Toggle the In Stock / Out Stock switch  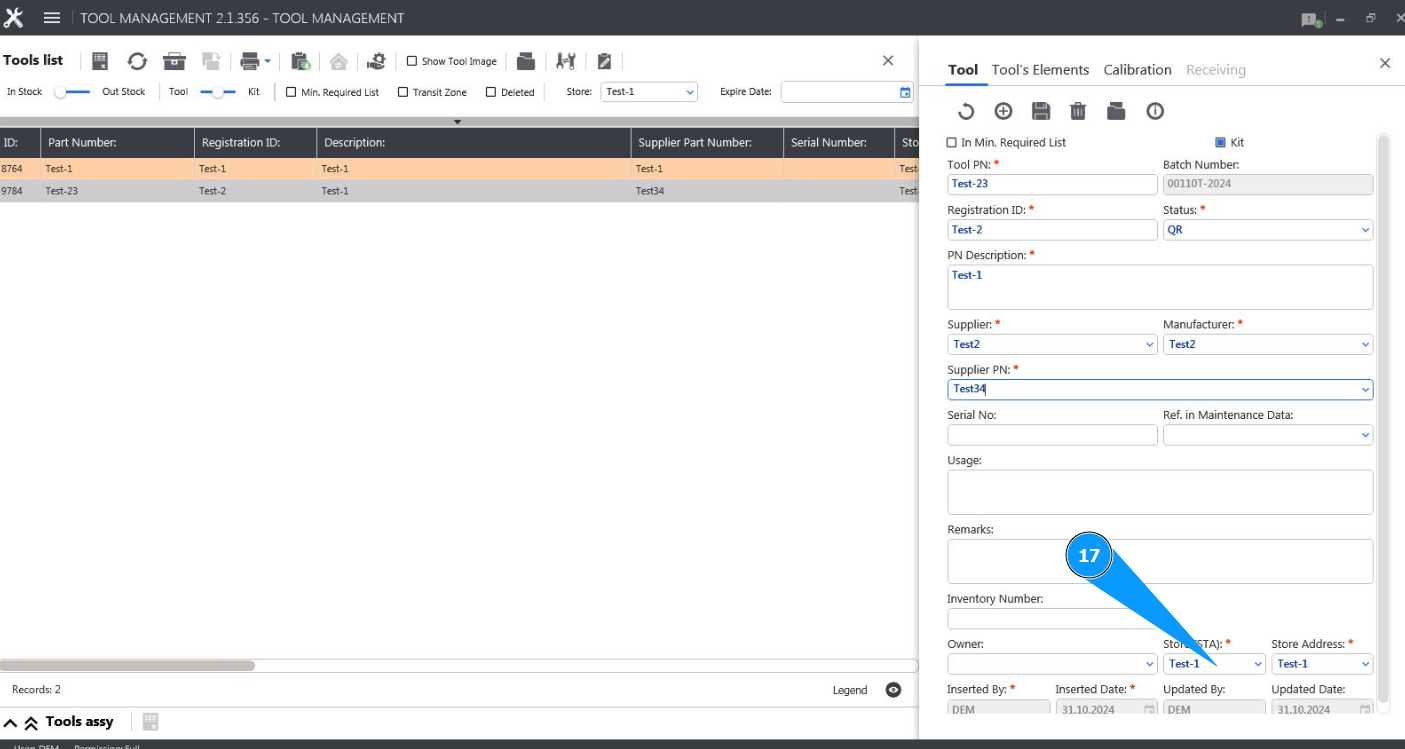72,92
